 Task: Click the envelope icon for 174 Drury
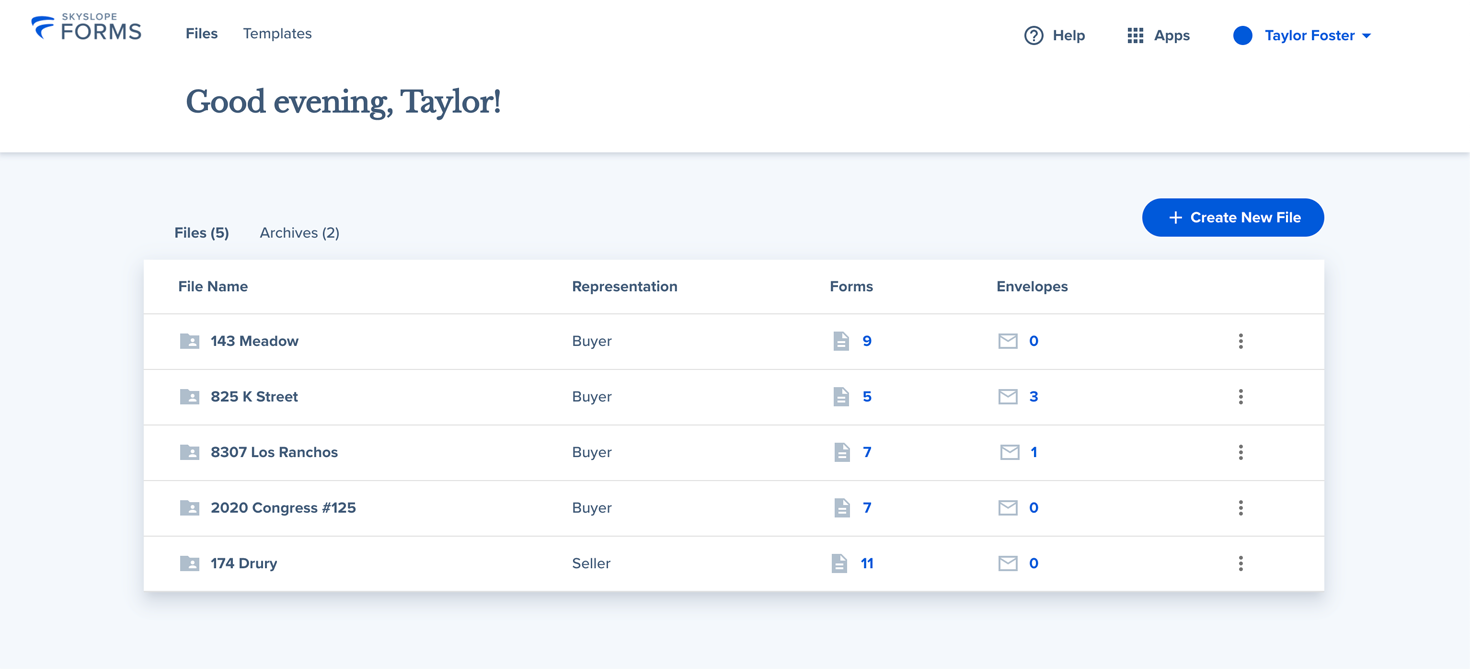tap(1007, 564)
